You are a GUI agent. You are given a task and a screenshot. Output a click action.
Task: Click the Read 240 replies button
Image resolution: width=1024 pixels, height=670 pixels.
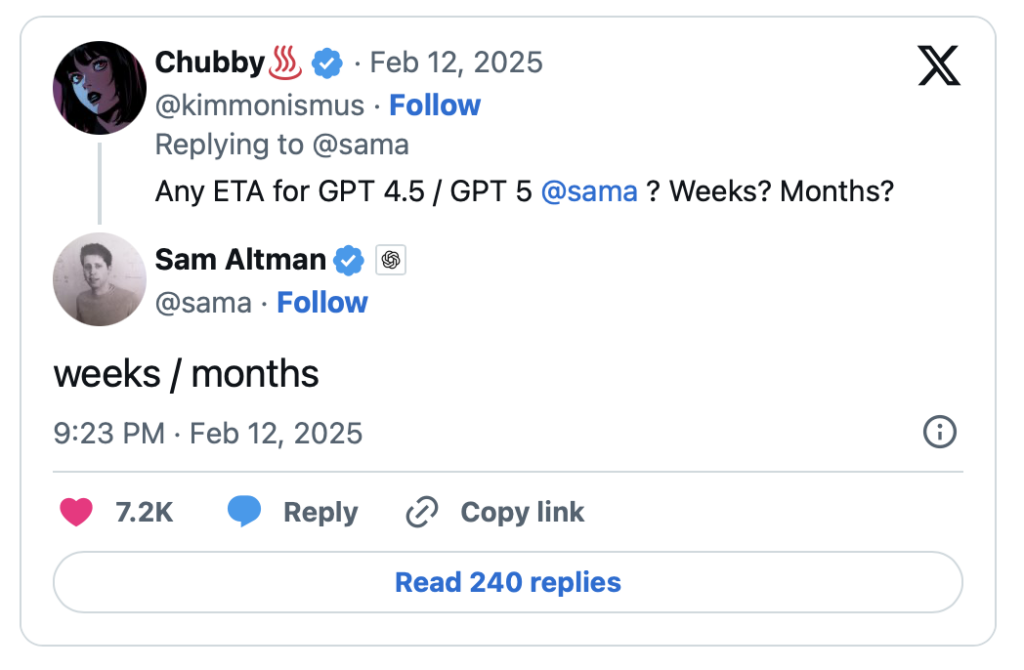(x=508, y=582)
